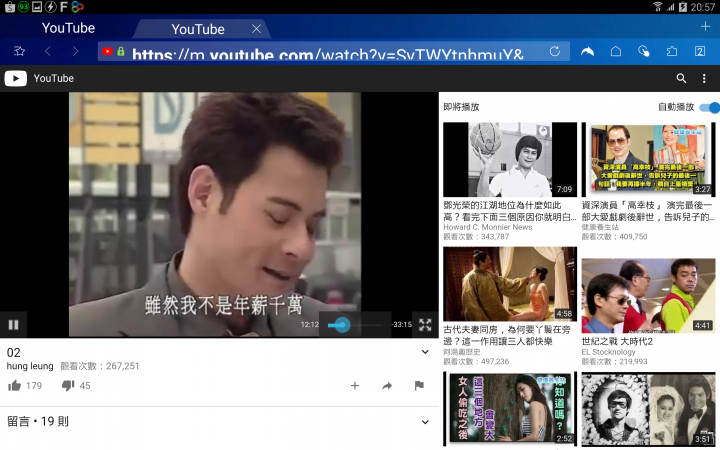
Task: Click EL Stocknology channel name
Action: [608, 352]
